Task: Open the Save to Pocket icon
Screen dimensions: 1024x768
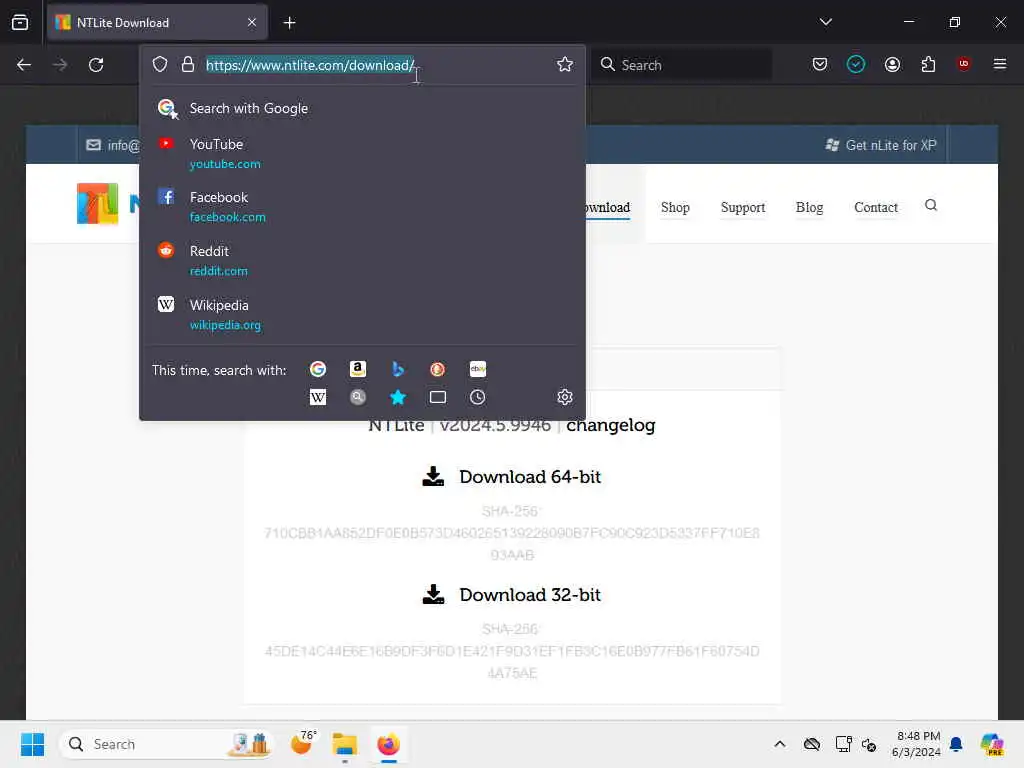Action: click(820, 64)
